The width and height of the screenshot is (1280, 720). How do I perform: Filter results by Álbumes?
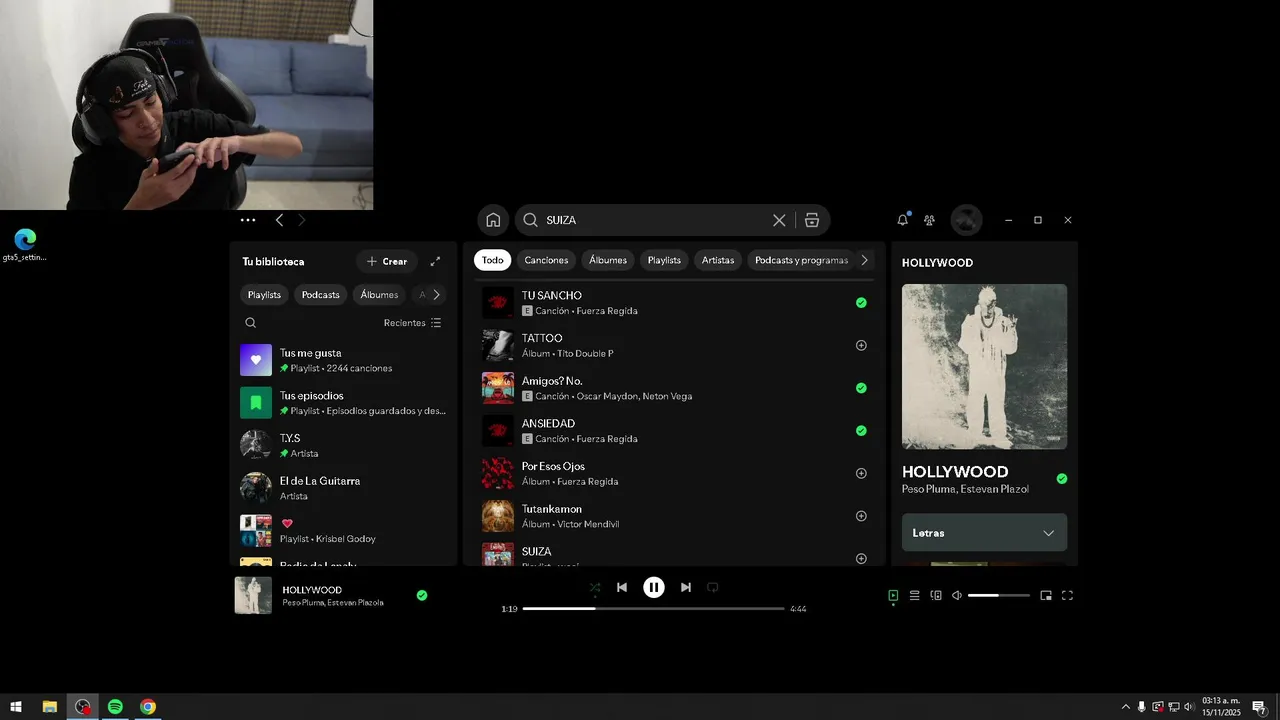click(608, 260)
